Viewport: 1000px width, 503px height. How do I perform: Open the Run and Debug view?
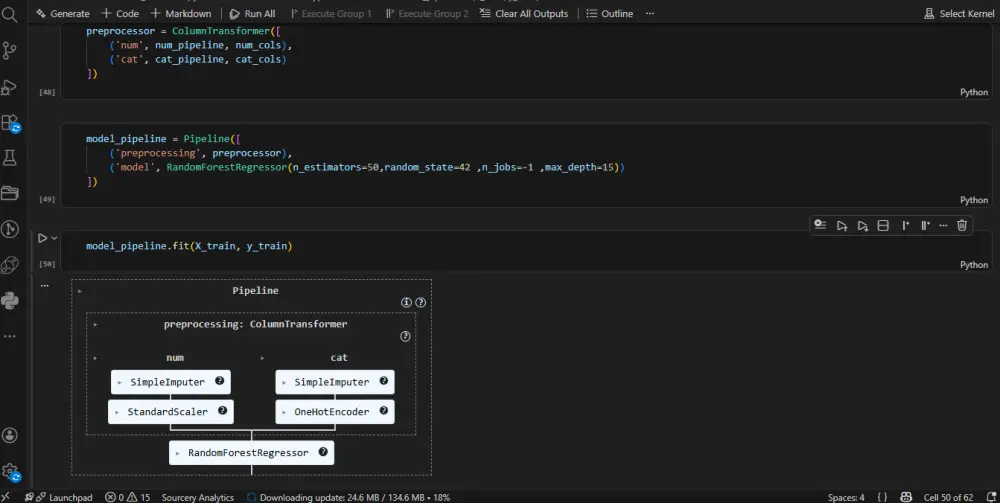tap(10, 87)
